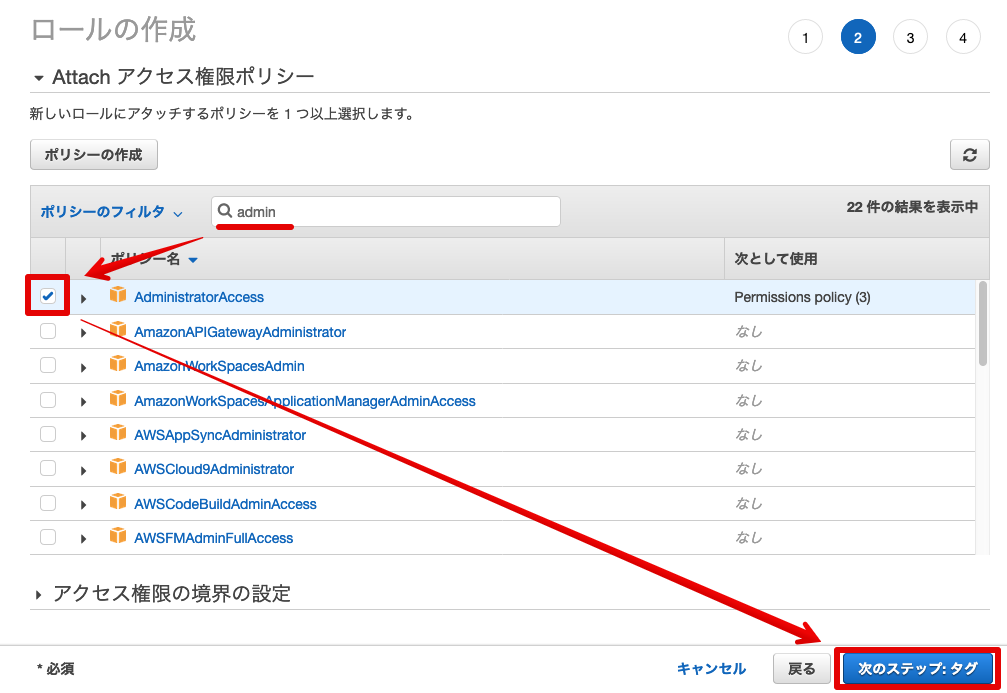Viewport: 1007px width, 693px height.
Task: Click the cube icon beside AWSCodeBuildAdminAccess
Action: pyautogui.click(x=119, y=503)
